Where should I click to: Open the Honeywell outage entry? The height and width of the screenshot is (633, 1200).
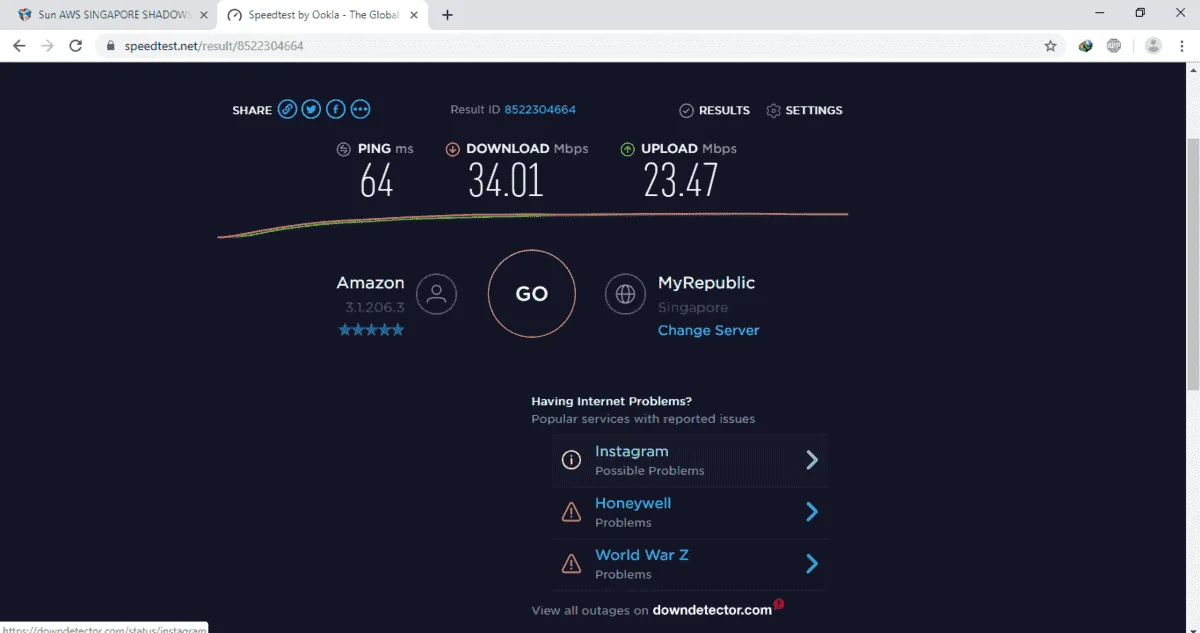click(x=690, y=512)
